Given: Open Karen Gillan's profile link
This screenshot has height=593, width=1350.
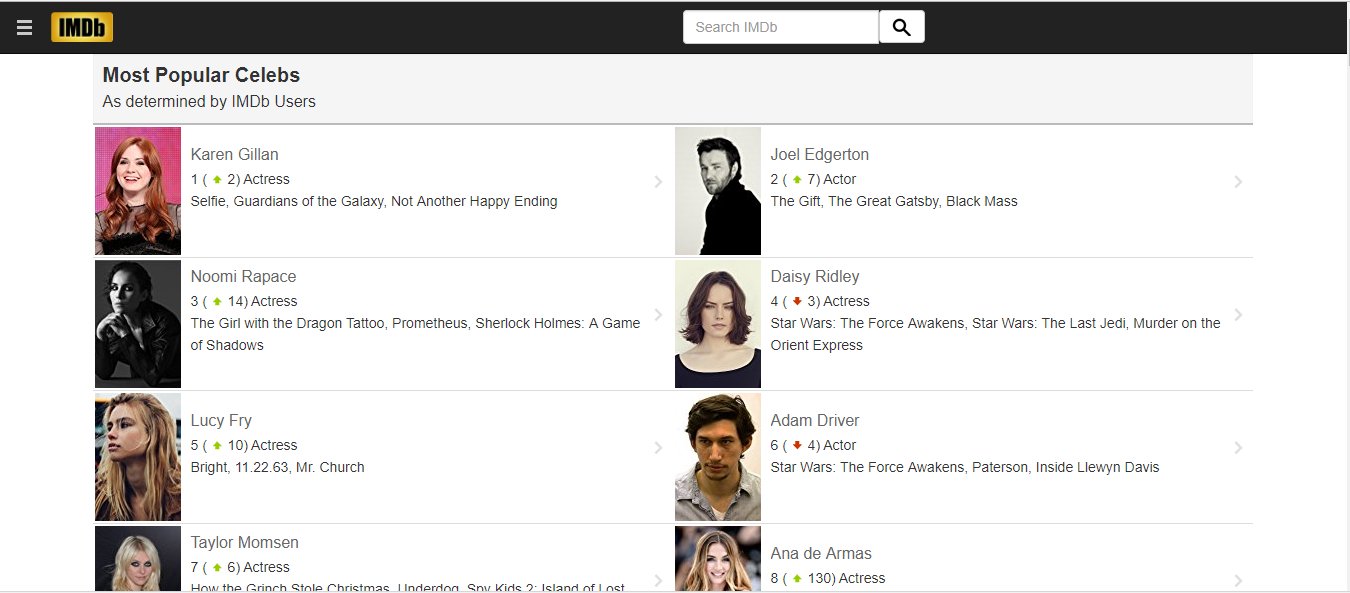Looking at the screenshot, I should [x=235, y=154].
